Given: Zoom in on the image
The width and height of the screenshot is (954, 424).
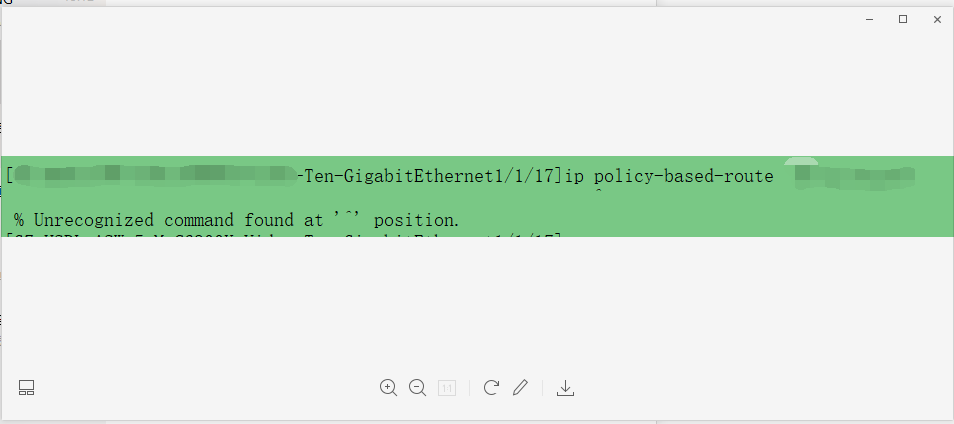Looking at the screenshot, I should pyautogui.click(x=388, y=387).
